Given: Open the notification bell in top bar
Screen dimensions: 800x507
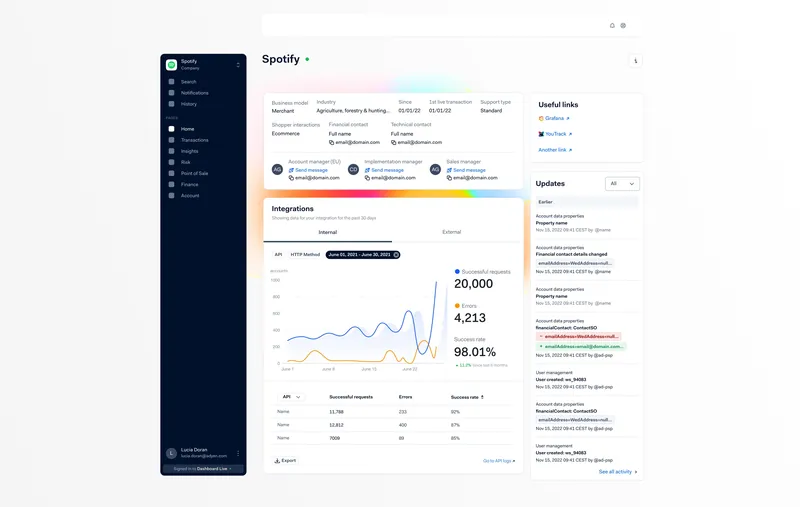Looking at the screenshot, I should coord(612,26).
